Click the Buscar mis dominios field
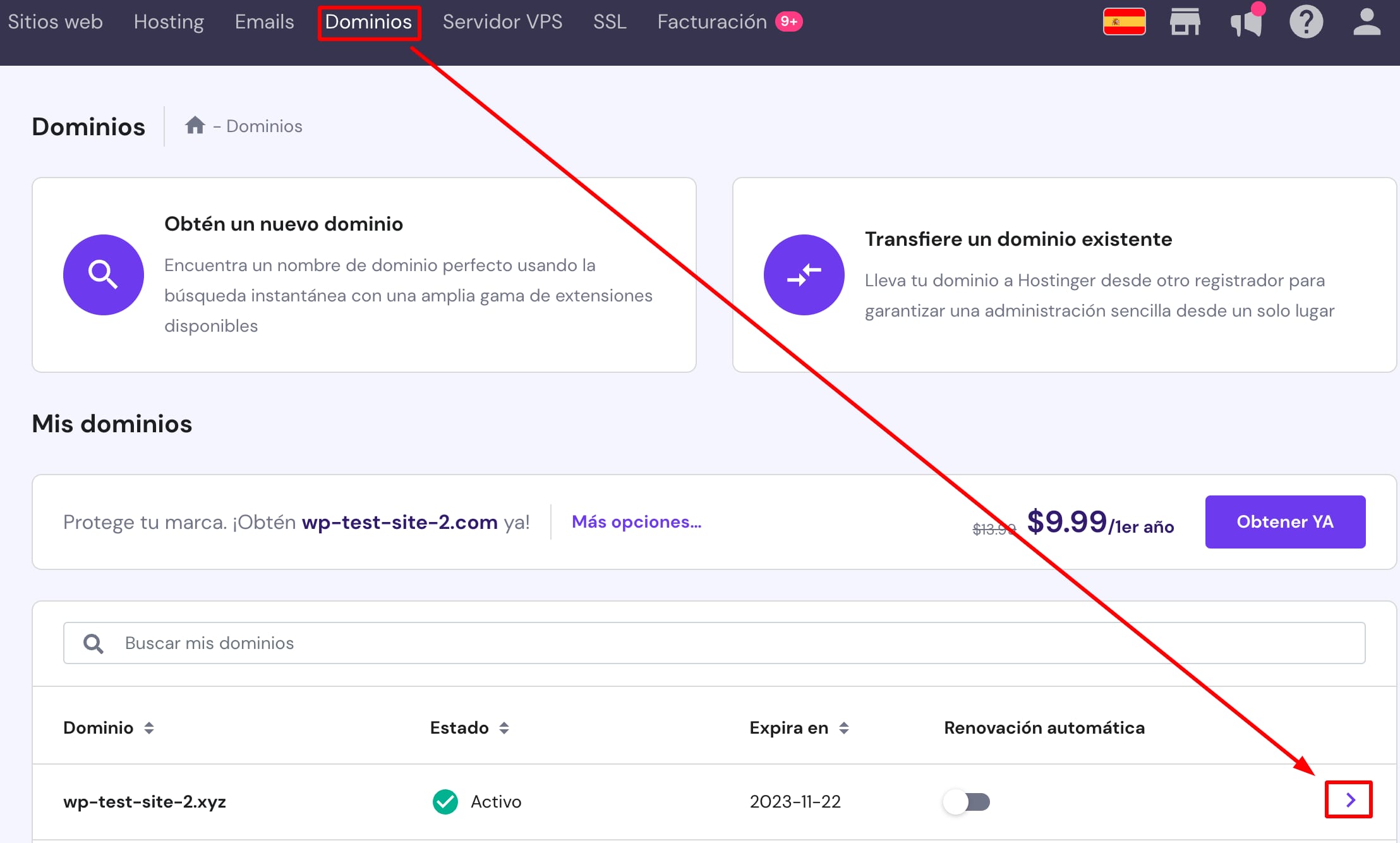This screenshot has height=843, width=1400. 714,643
